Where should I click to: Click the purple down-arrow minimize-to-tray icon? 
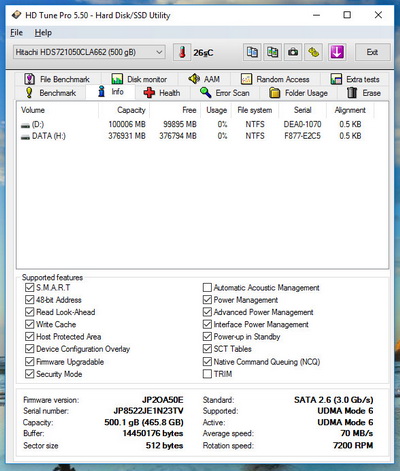click(x=337, y=52)
